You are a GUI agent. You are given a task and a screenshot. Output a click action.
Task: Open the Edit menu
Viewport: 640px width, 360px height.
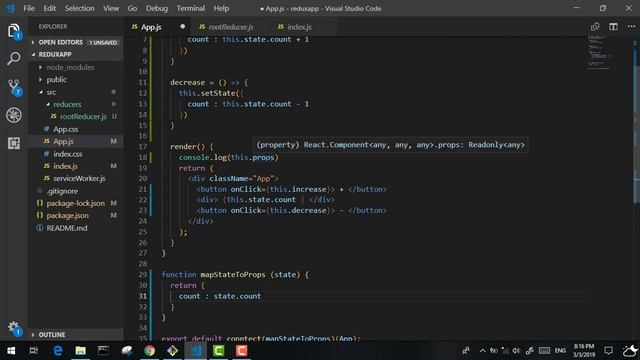[x=49, y=8]
